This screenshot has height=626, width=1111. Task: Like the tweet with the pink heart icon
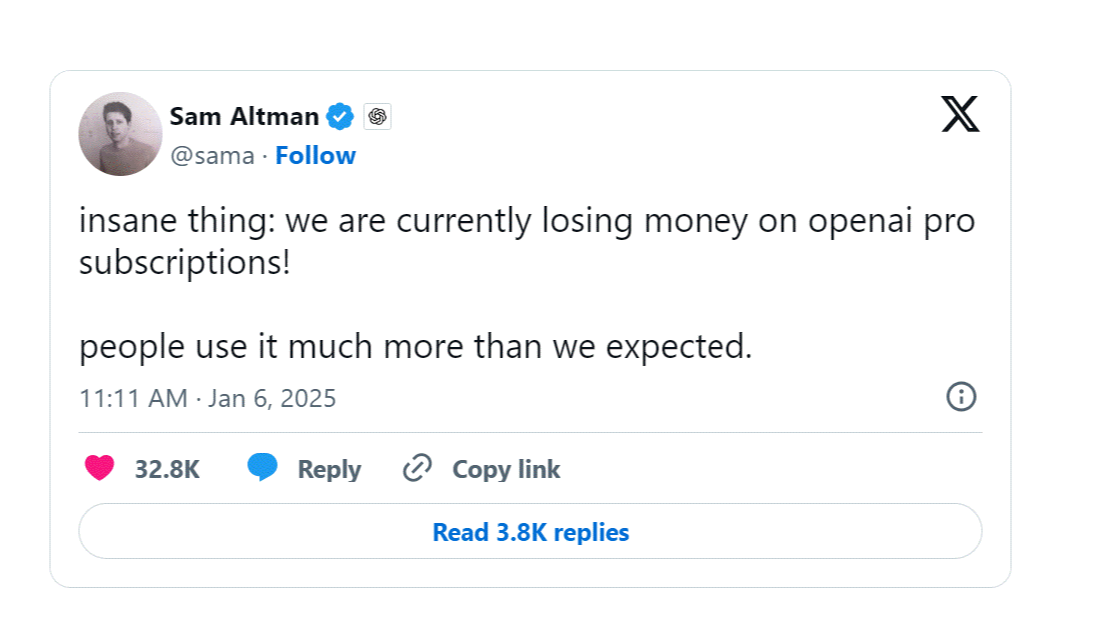[100, 468]
